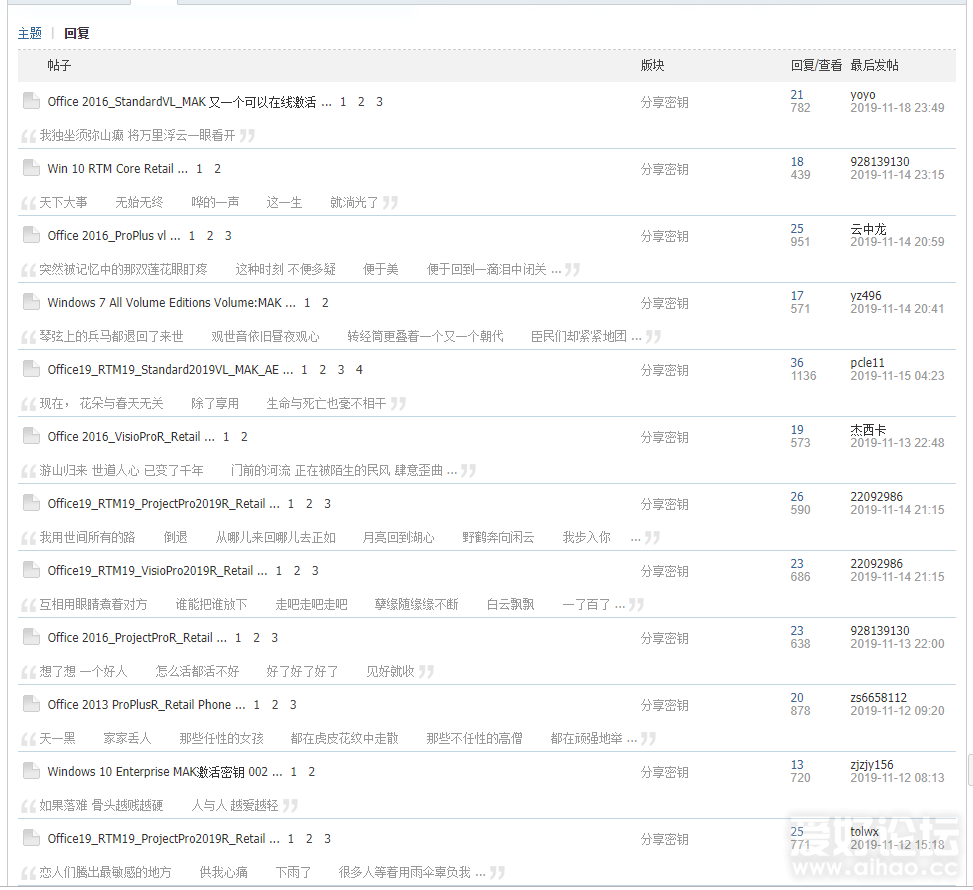Click the thread icon beside Office 2016_VisioProR_Retail
Screen dimensions: 973x890
31,436
